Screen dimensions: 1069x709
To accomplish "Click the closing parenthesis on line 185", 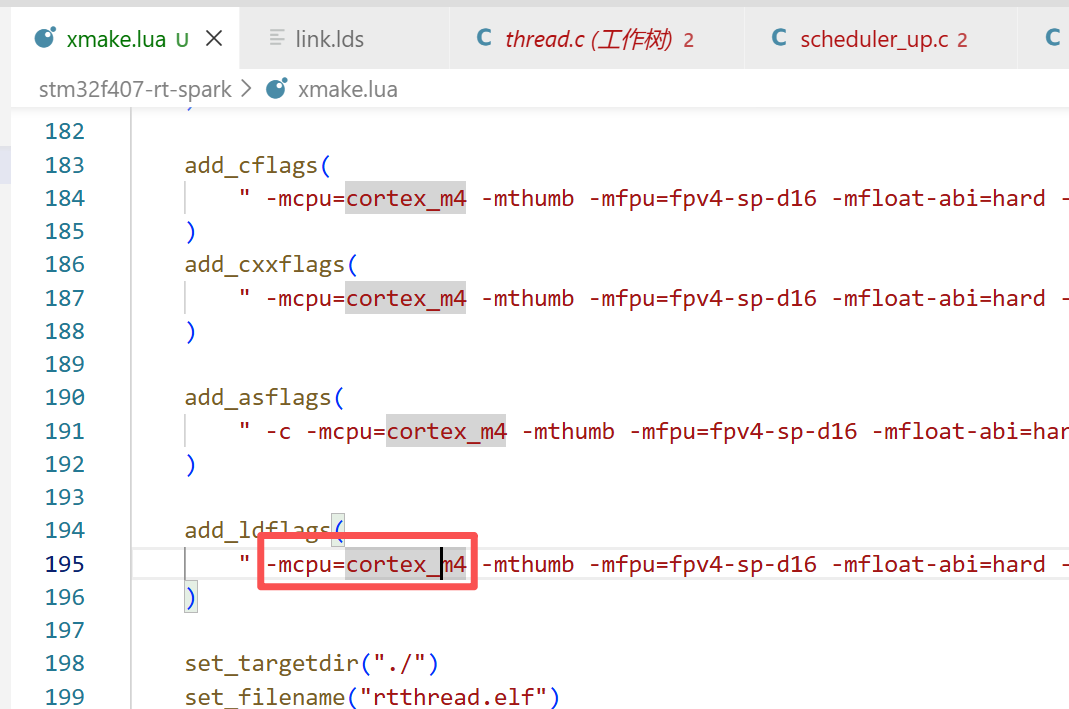I will (191, 232).
